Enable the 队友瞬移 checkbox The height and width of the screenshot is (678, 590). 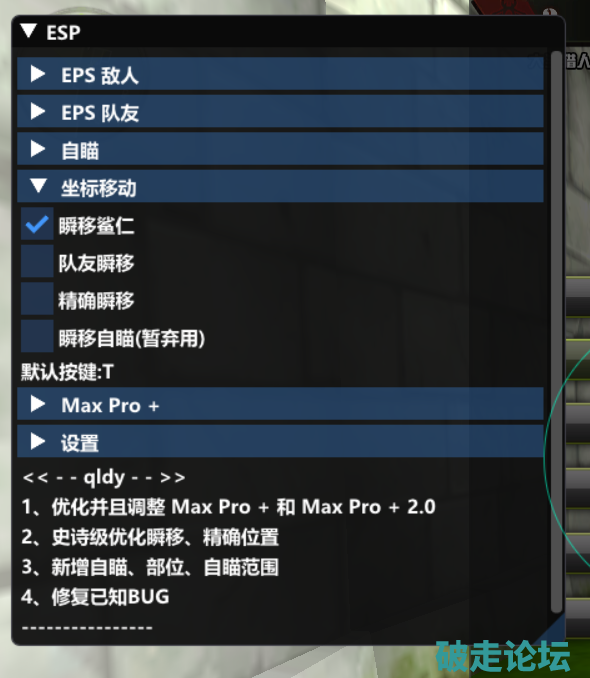[x=37, y=261]
